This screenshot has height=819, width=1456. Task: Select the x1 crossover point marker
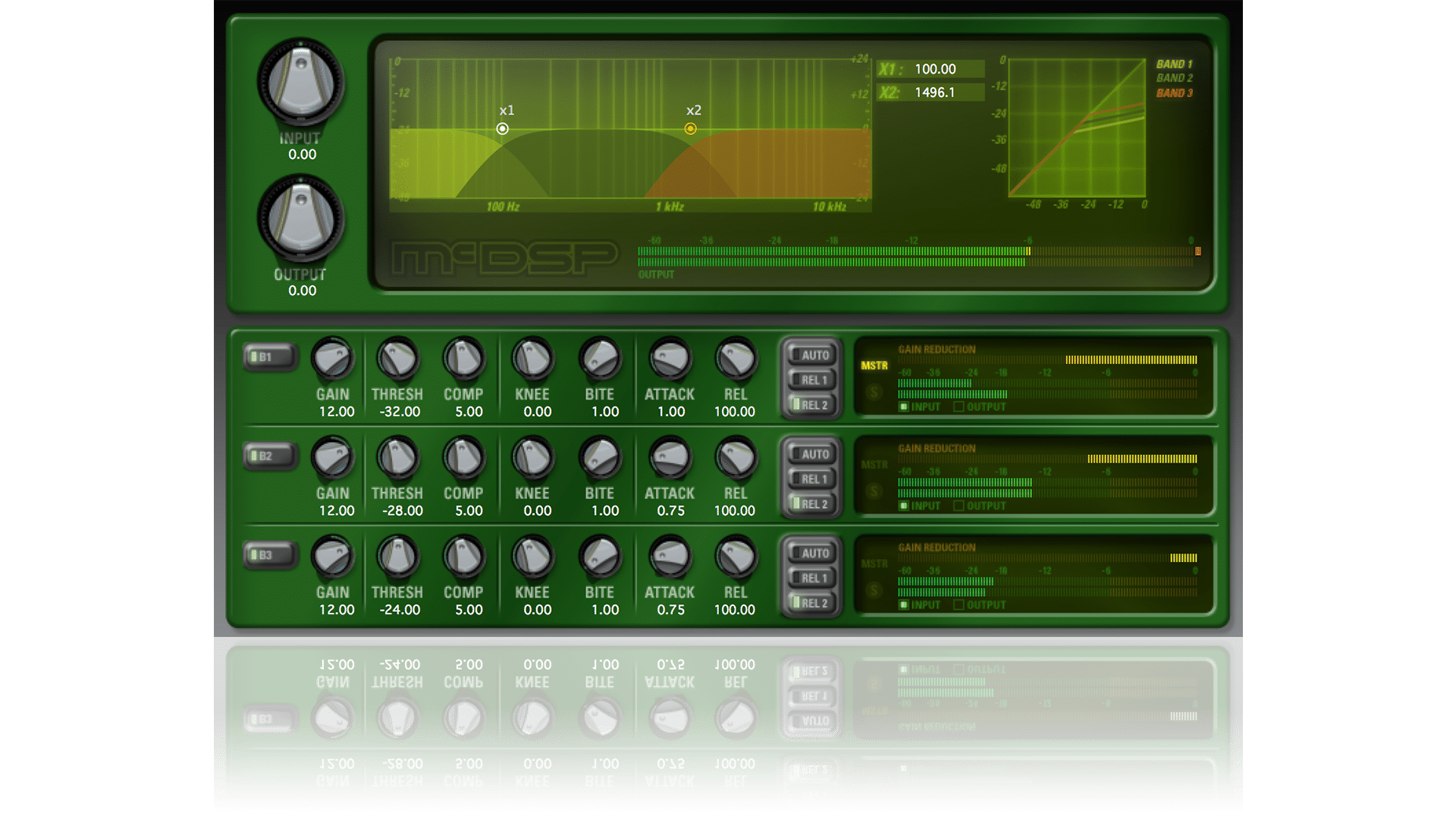click(502, 129)
